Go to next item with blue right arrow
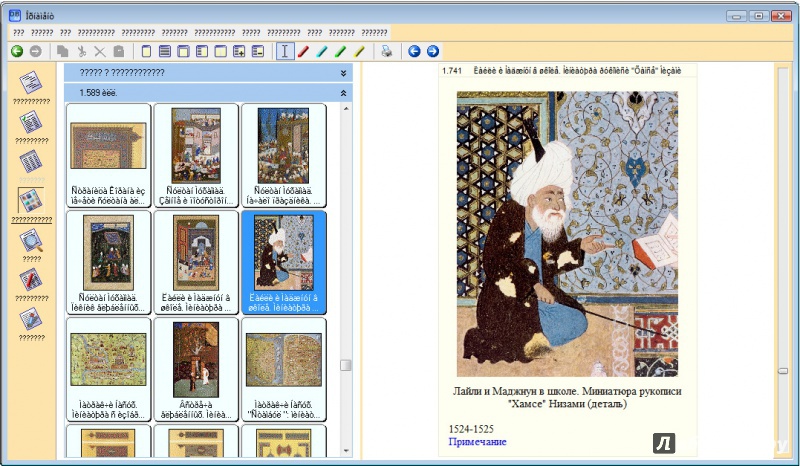 coord(433,51)
